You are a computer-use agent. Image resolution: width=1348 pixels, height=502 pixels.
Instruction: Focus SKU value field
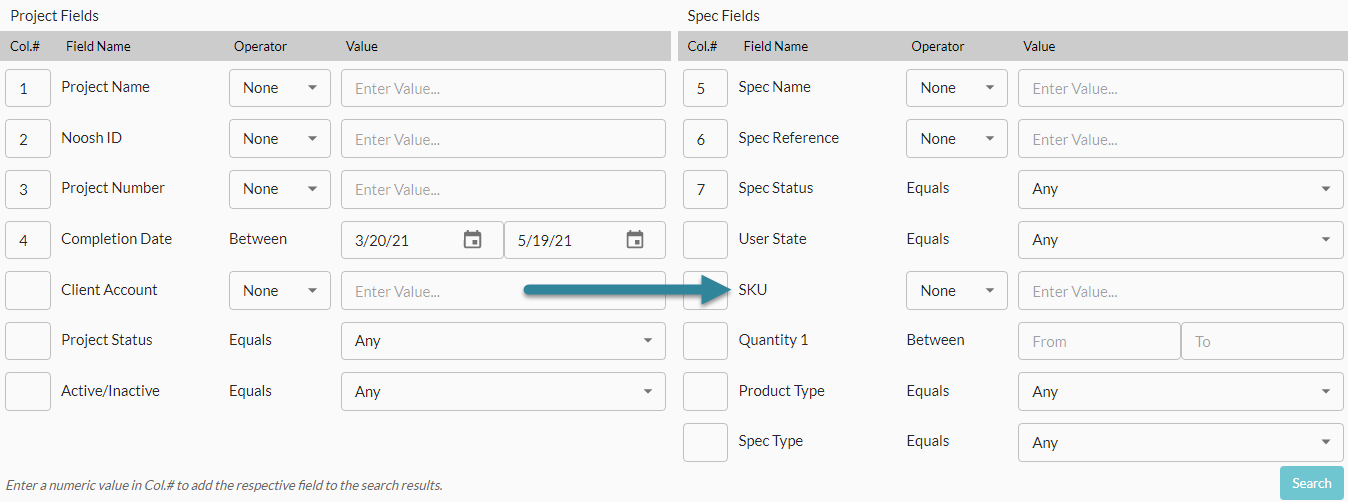coord(1181,291)
